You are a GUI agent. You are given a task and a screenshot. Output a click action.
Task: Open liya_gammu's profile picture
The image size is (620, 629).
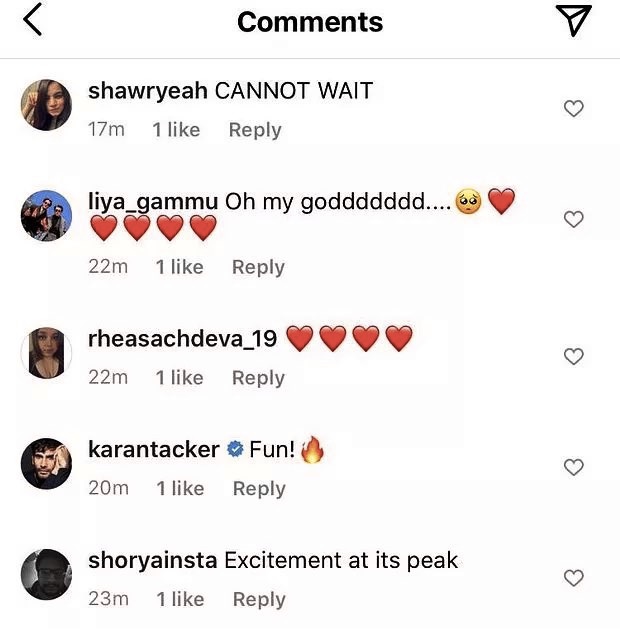tap(46, 215)
